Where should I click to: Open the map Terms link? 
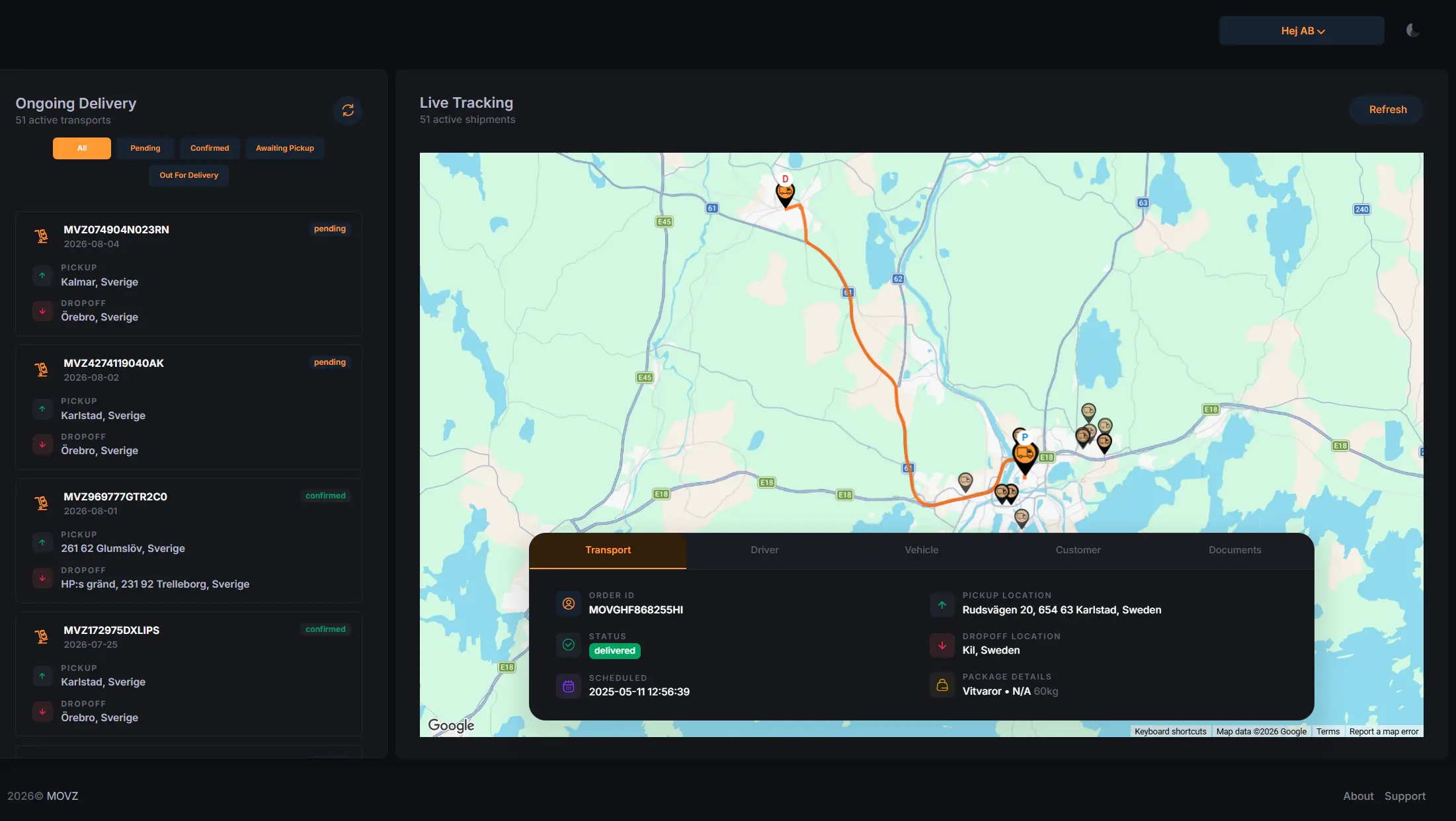(x=1327, y=732)
